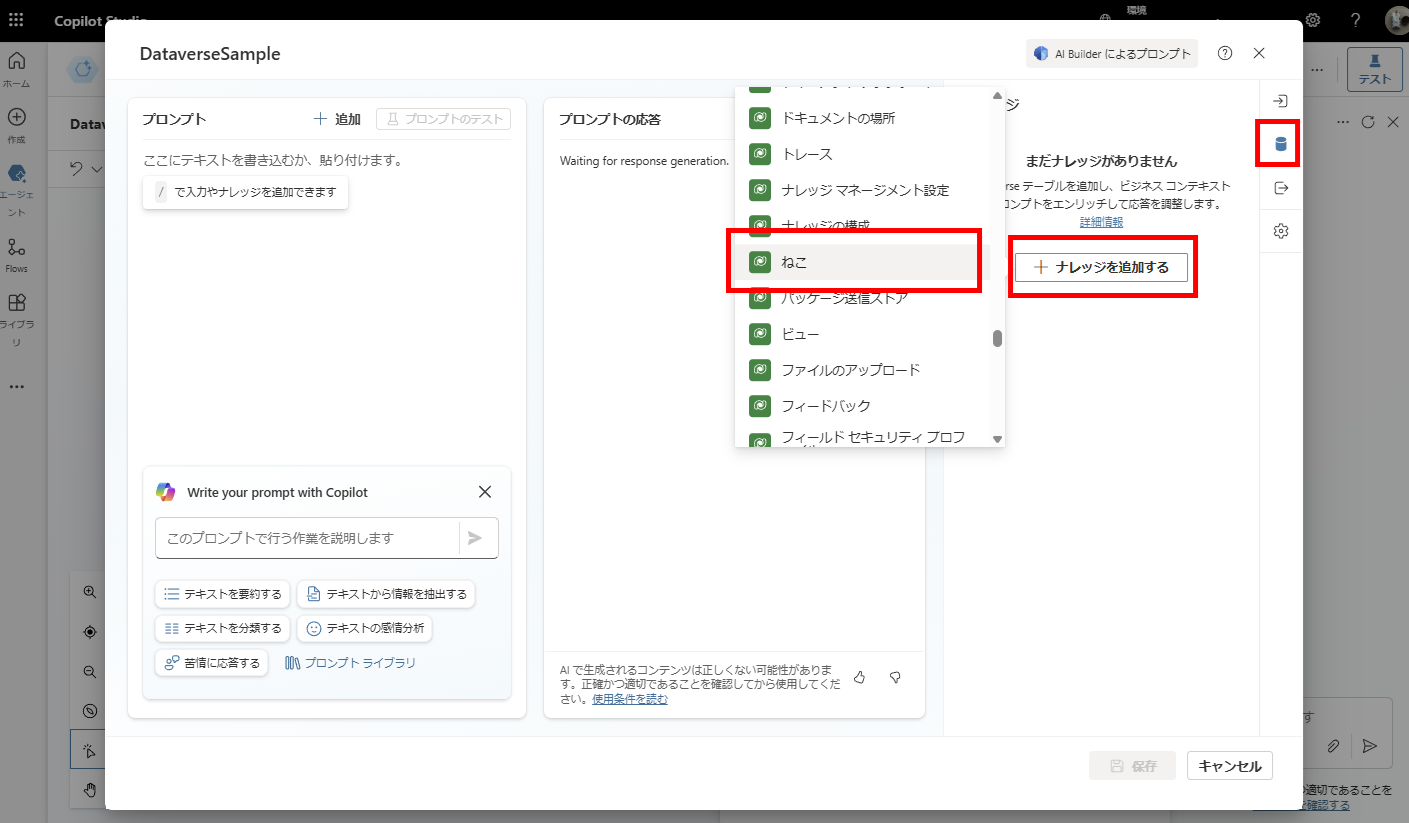Select the hand pan tool
Image resolution: width=1409 pixels, height=823 pixels.
89,789
